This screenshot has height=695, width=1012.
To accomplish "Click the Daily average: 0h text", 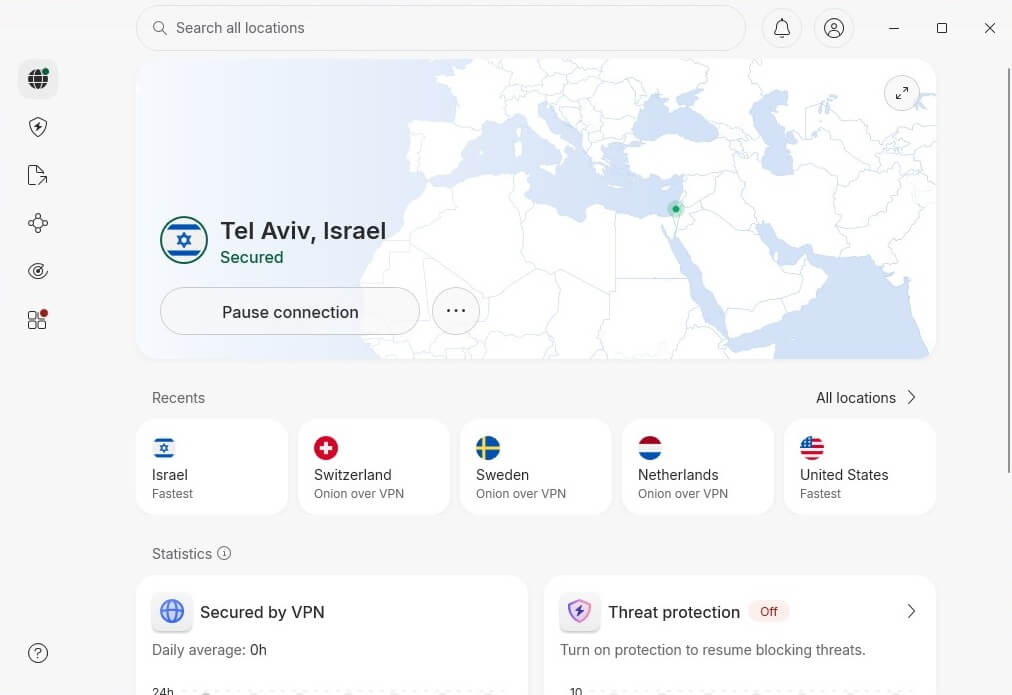I will pyautogui.click(x=209, y=650).
